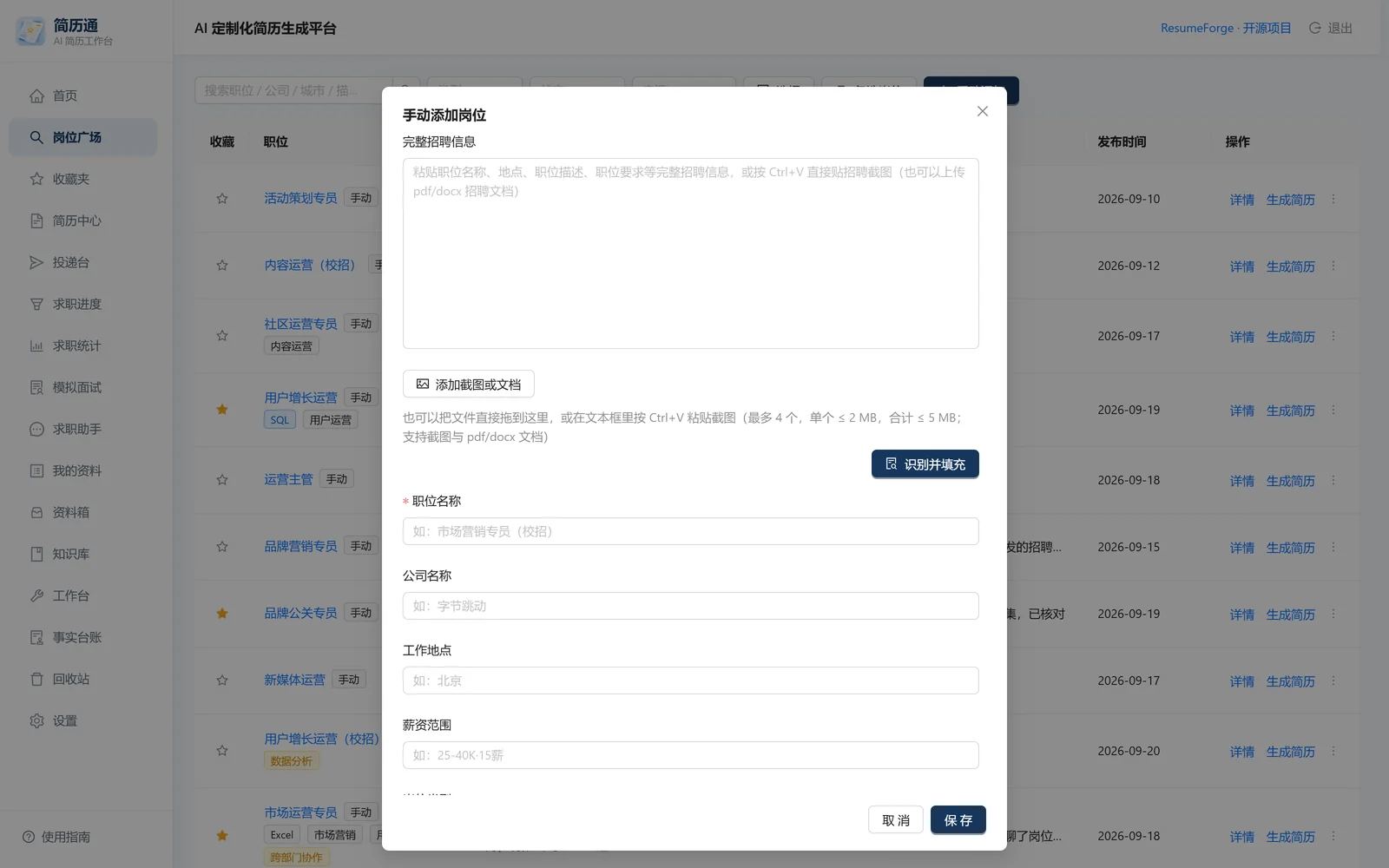This screenshot has height=868, width=1389.
Task: Click the 求职统计 chart icon
Action: tap(36, 345)
